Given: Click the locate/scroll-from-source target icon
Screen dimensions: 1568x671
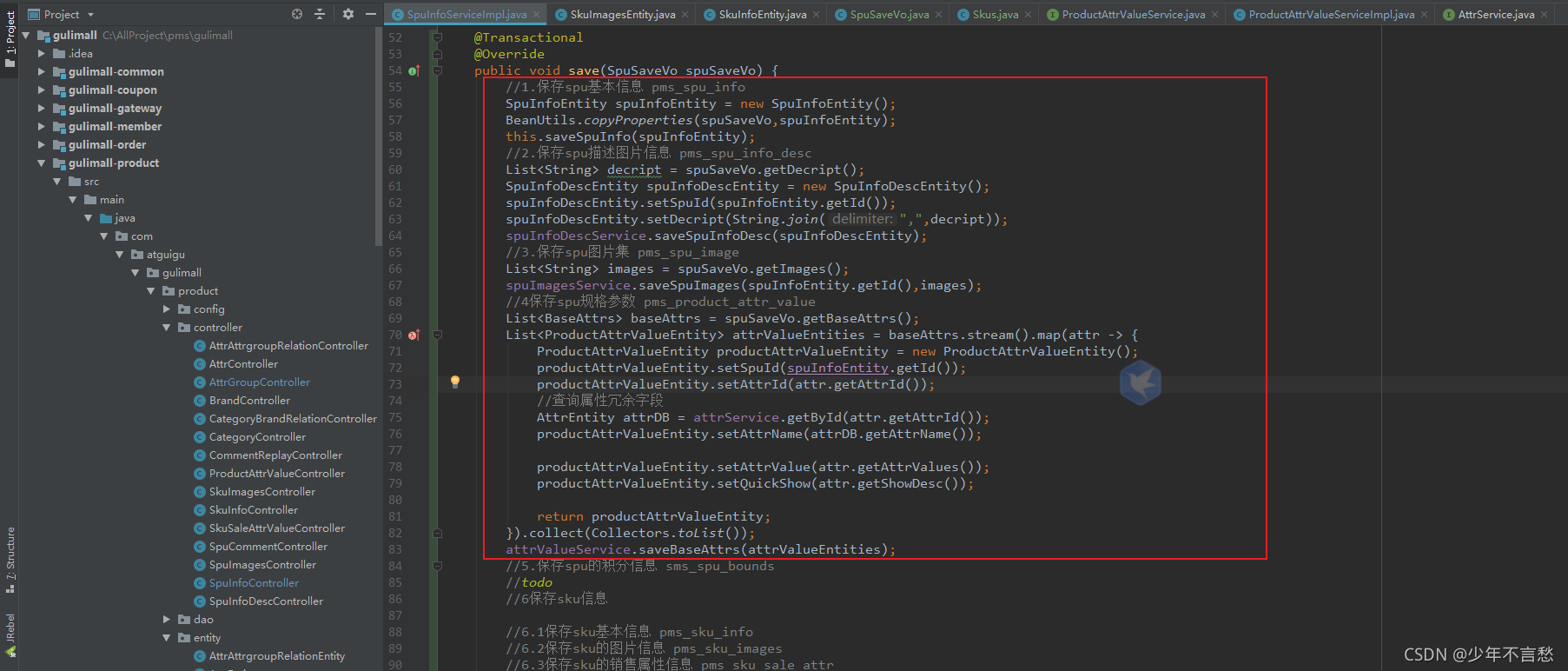Looking at the screenshot, I should click(297, 14).
